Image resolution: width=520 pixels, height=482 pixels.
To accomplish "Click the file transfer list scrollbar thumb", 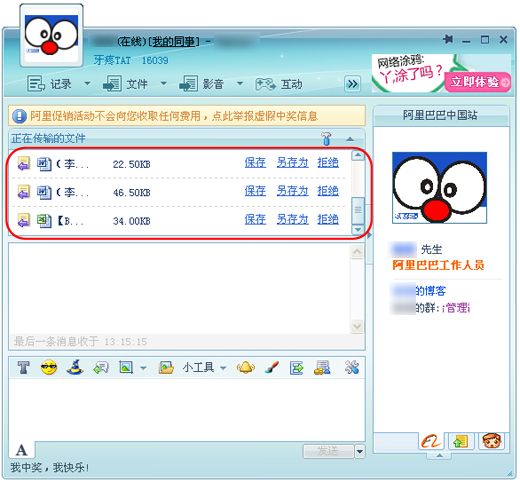I will (x=358, y=210).
